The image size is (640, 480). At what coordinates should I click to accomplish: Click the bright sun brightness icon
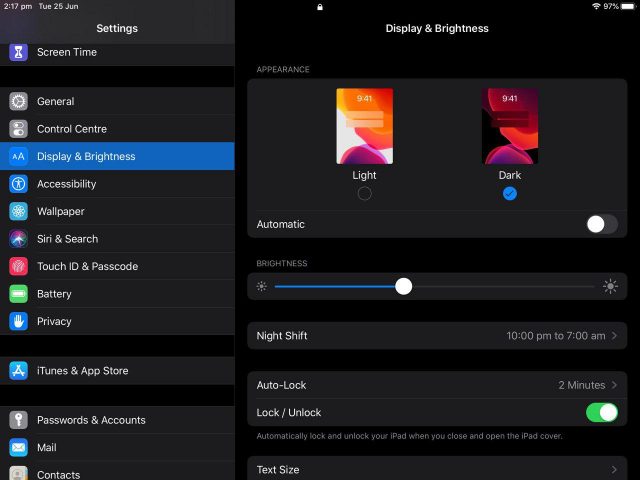pyautogui.click(x=610, y=287)
